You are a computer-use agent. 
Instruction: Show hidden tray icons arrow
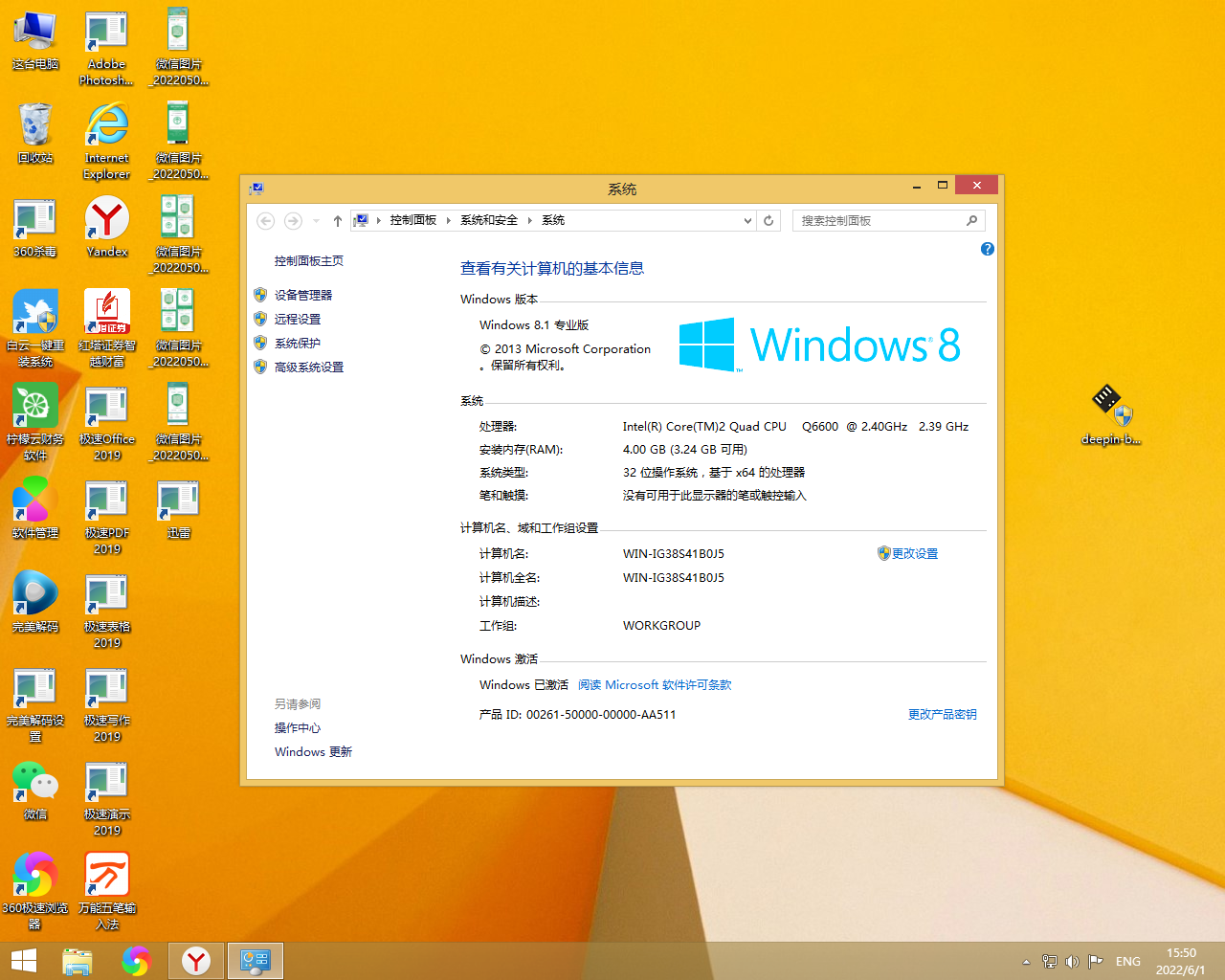1026,962
